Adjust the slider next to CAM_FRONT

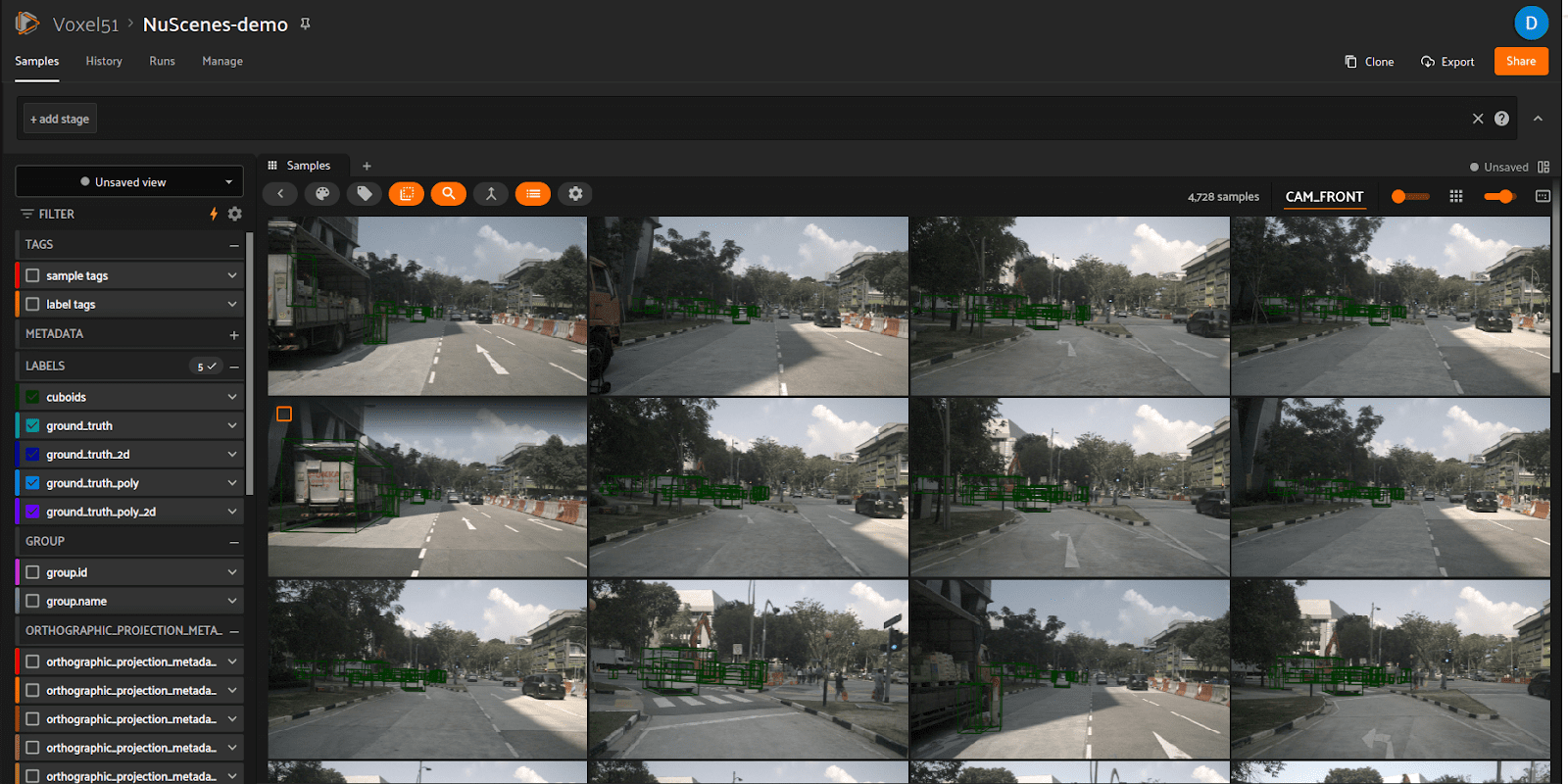[x=1409, y=196]
